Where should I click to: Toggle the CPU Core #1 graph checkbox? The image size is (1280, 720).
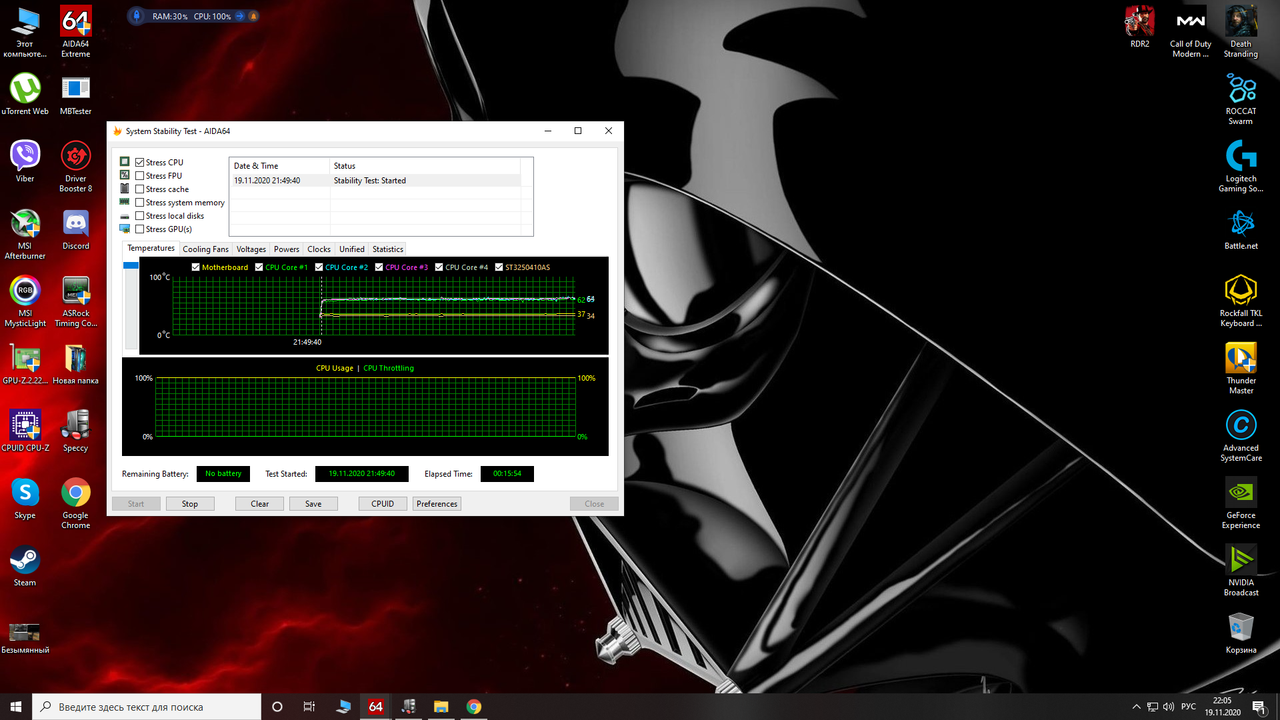coord(260,267)
